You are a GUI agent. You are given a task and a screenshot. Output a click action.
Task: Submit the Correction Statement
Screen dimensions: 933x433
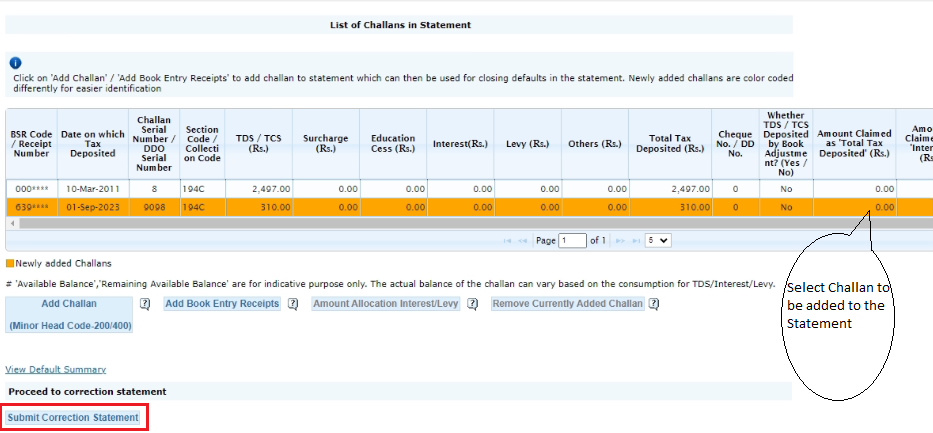click(73, 417)
